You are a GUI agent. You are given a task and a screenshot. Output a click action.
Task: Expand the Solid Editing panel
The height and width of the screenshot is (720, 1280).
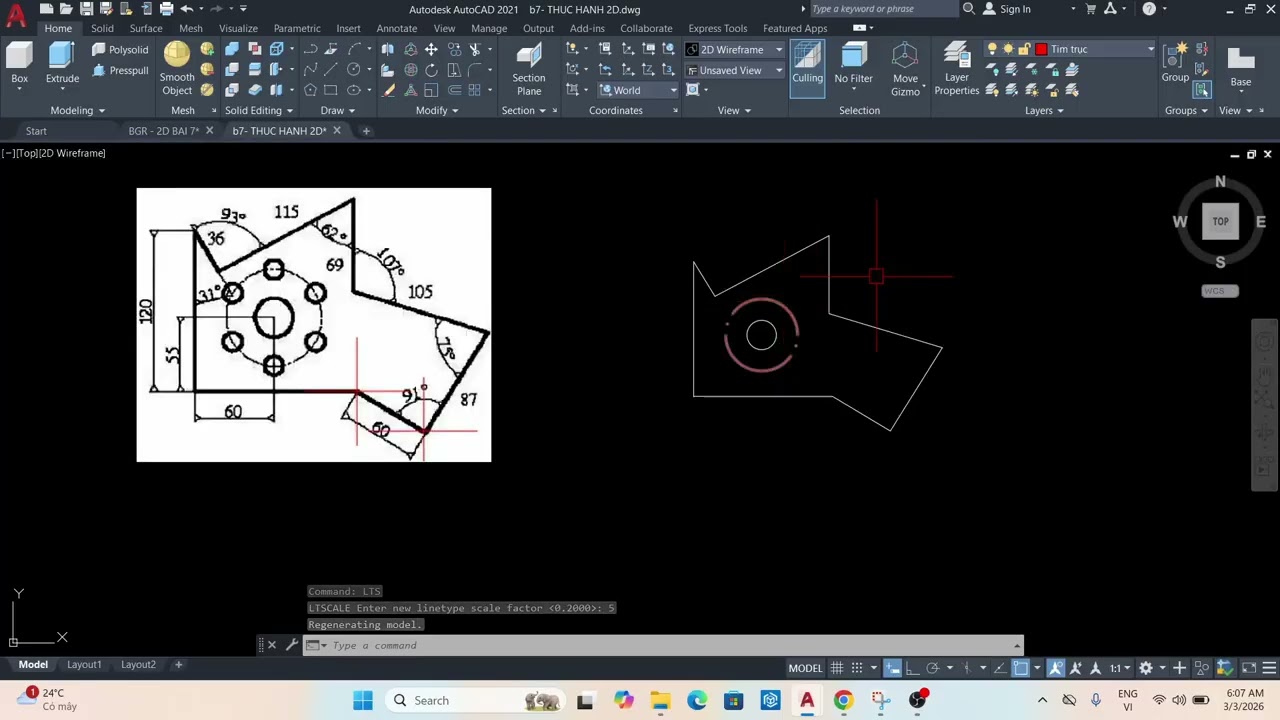[259, 110]
